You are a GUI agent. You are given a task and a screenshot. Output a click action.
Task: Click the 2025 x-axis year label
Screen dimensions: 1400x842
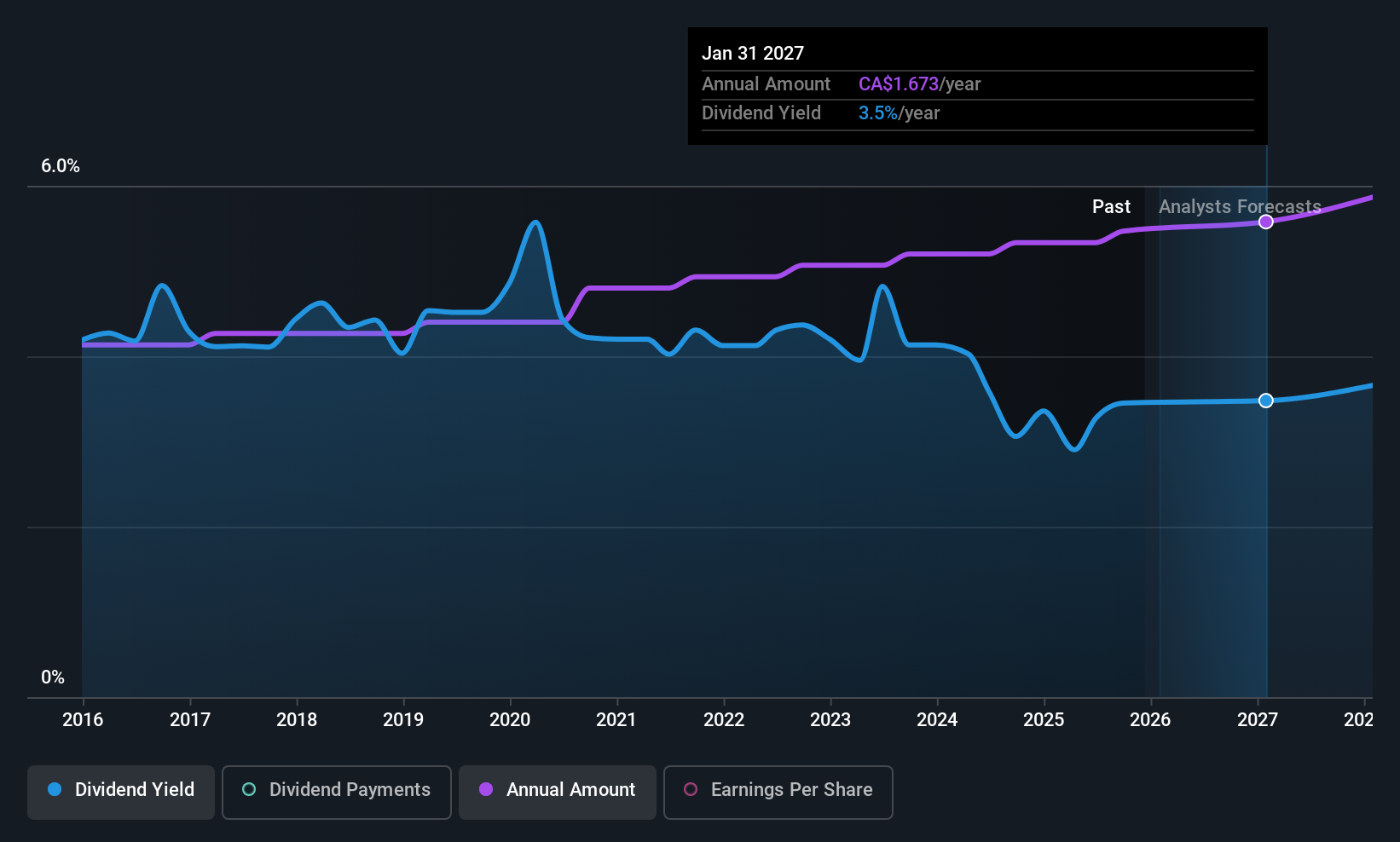1044,720
